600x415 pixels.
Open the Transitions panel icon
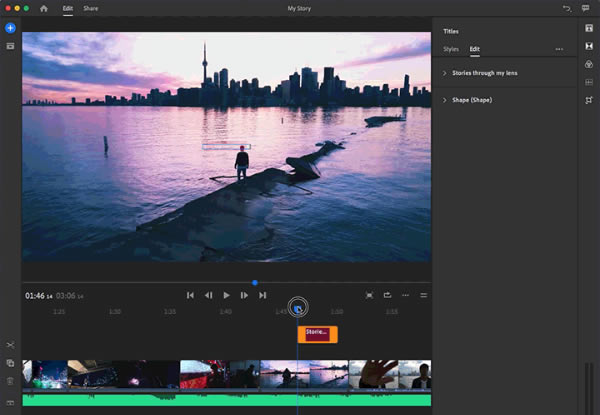(x=589, y=46)
